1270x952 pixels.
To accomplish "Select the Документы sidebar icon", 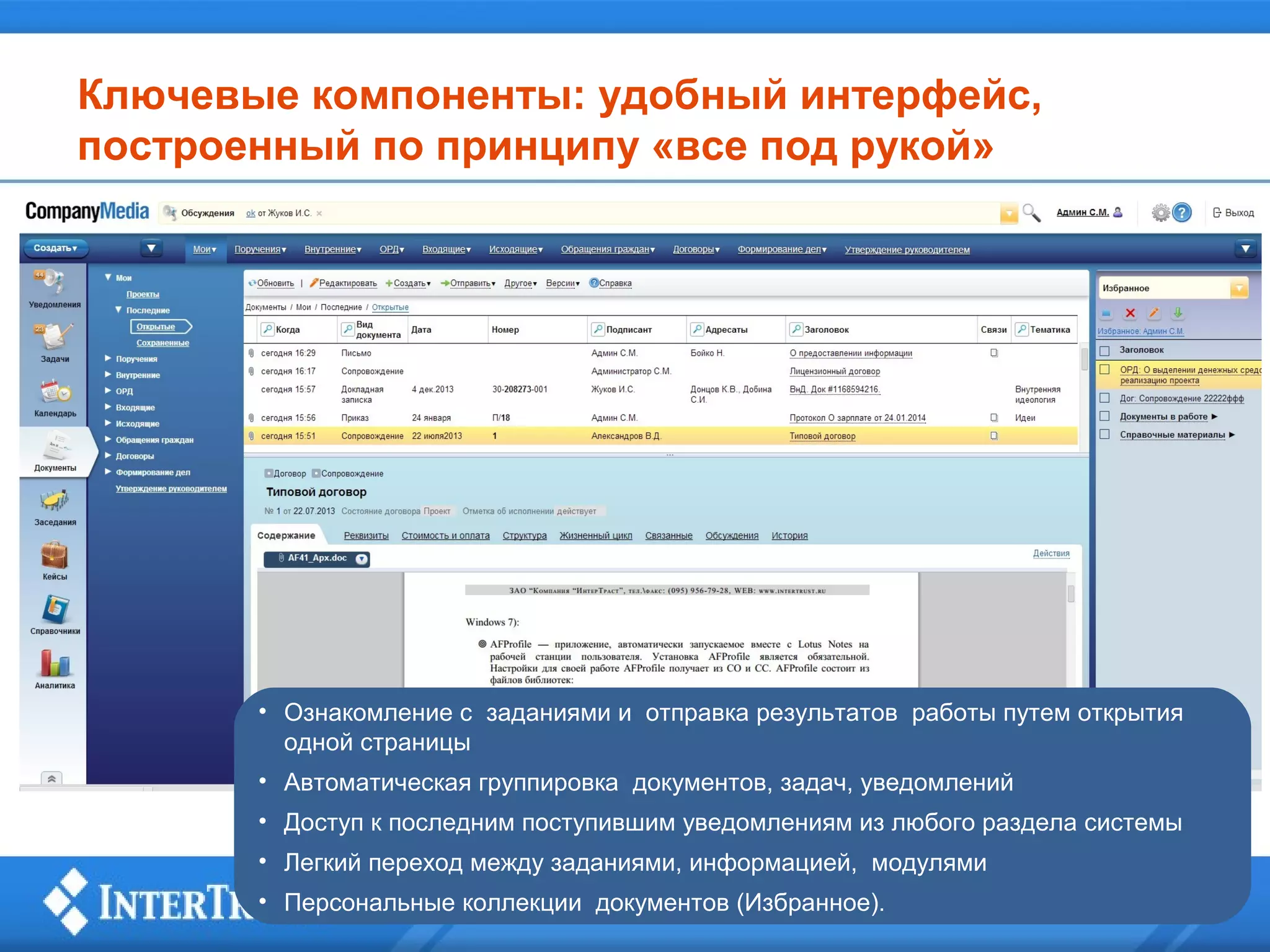I will [57, 446].
